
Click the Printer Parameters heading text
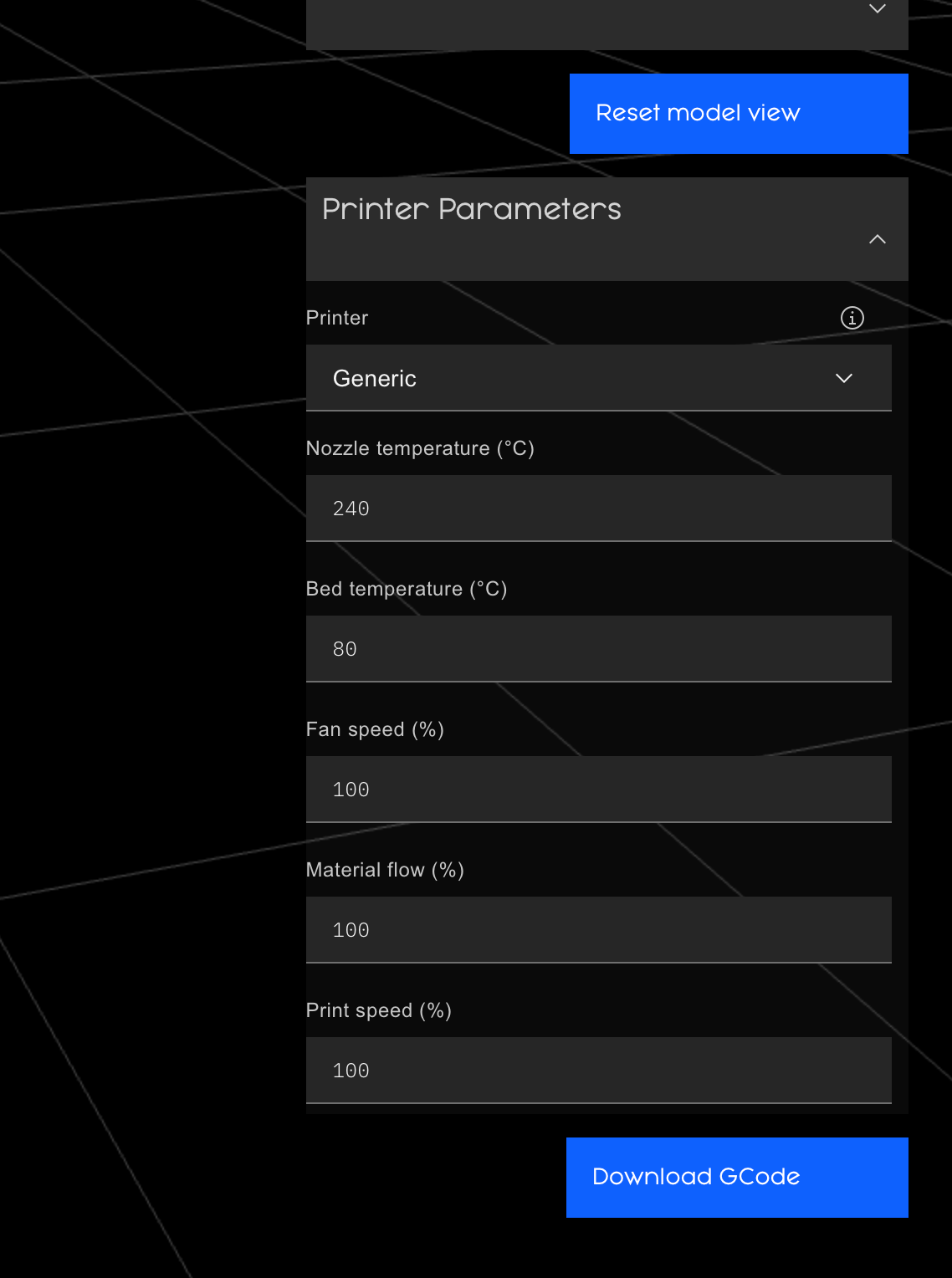point(472,209)
